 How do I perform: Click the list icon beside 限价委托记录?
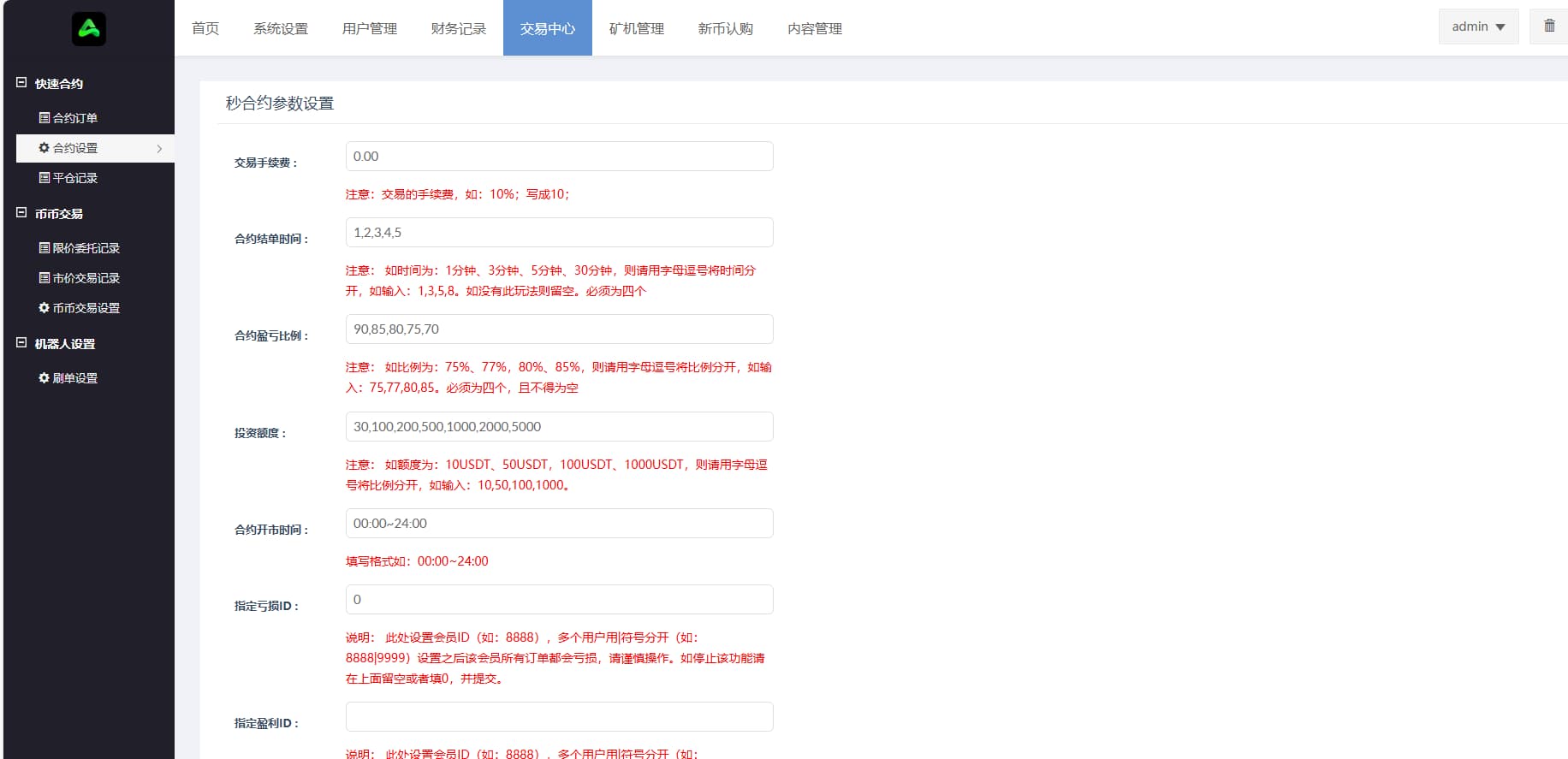(x=45, y=248)
